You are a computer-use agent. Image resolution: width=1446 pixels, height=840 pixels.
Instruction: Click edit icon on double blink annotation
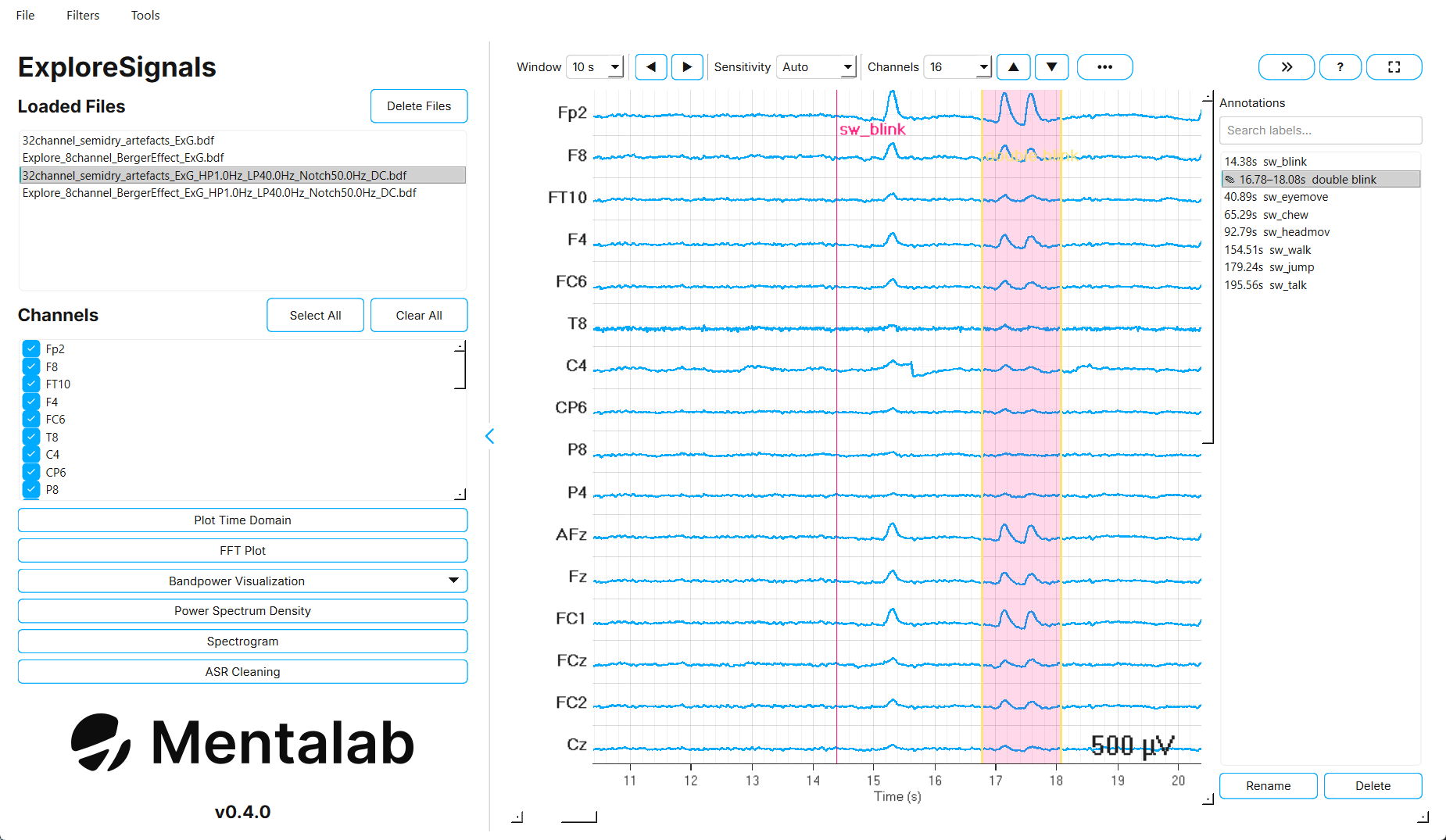(x=1229, y=180)
